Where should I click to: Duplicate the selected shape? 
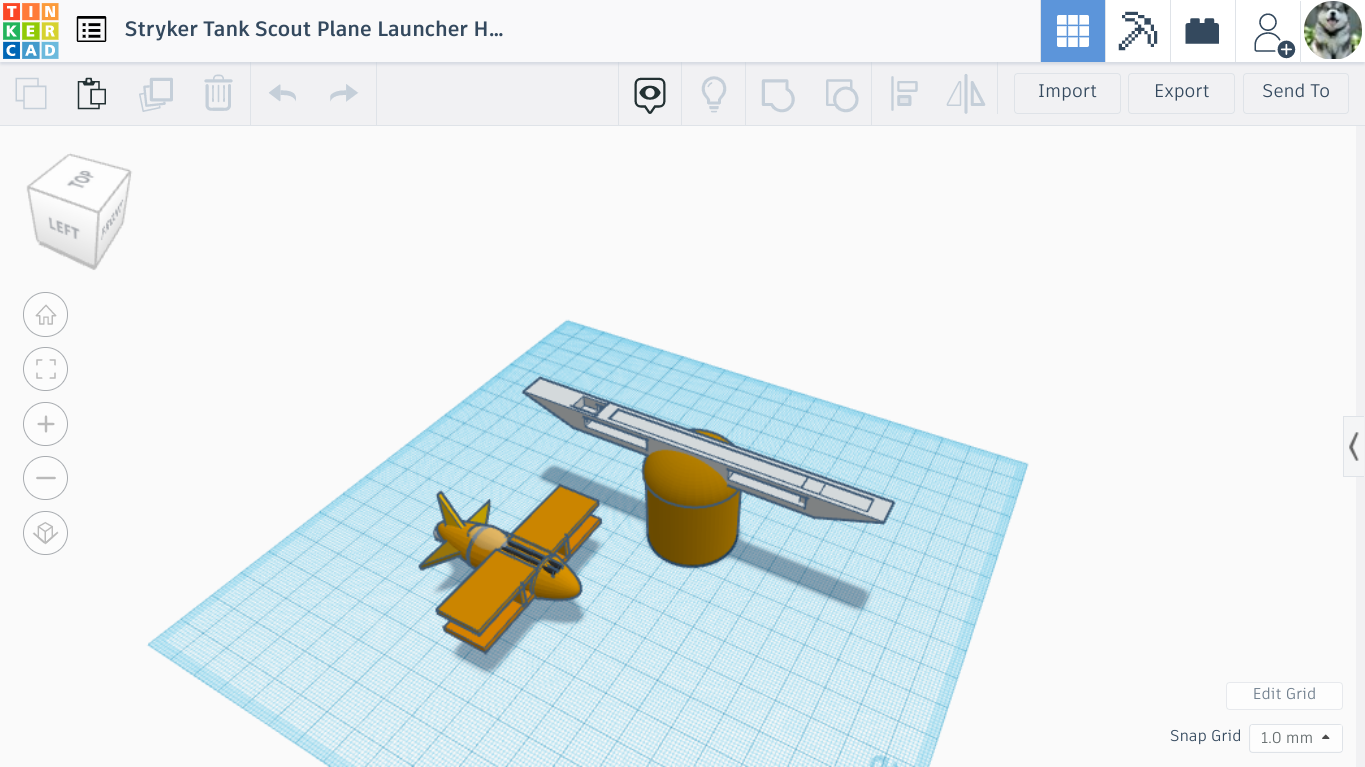156,93
